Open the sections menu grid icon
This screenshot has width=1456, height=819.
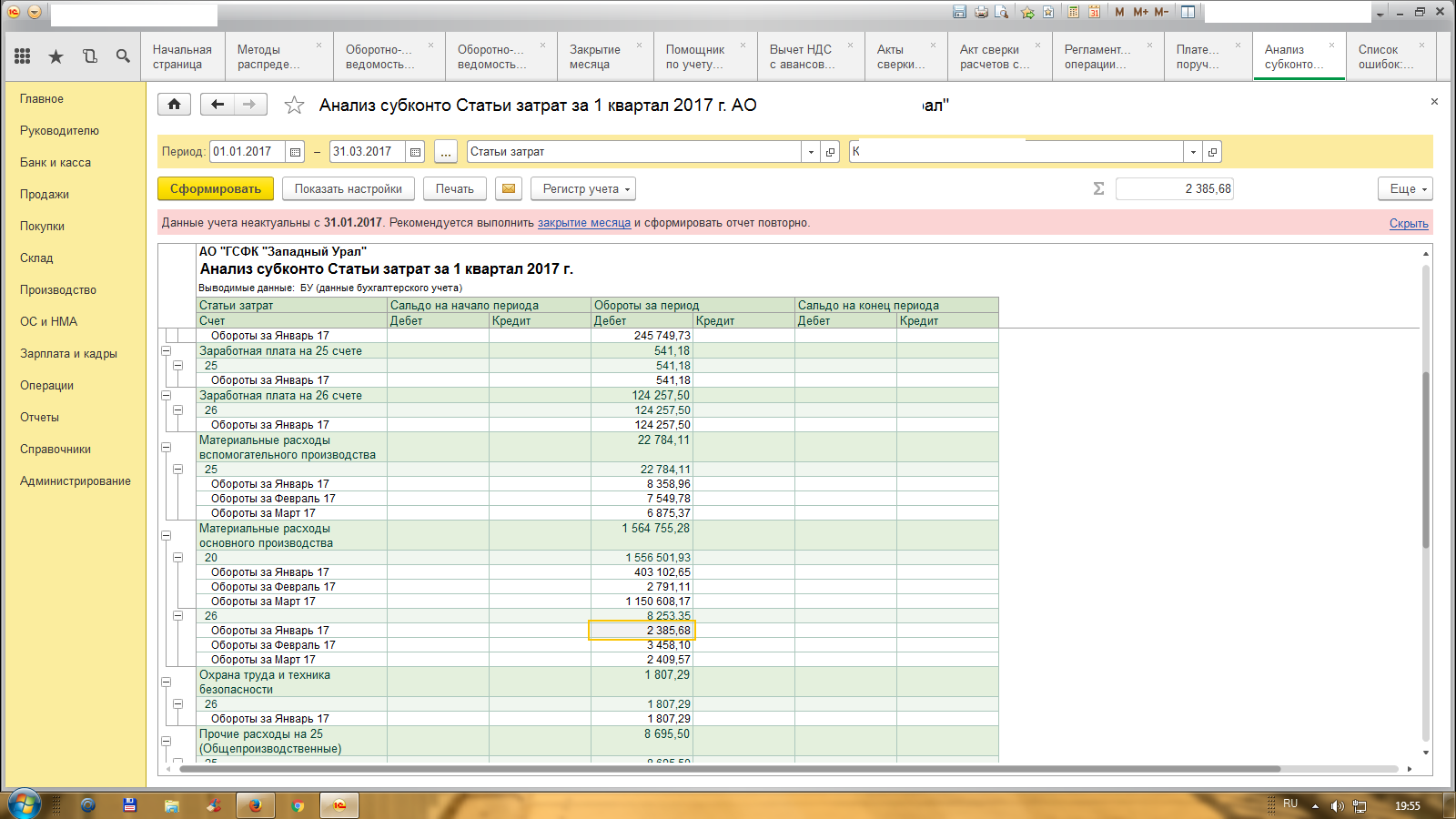pyautogui.click(x=23, y=56)
